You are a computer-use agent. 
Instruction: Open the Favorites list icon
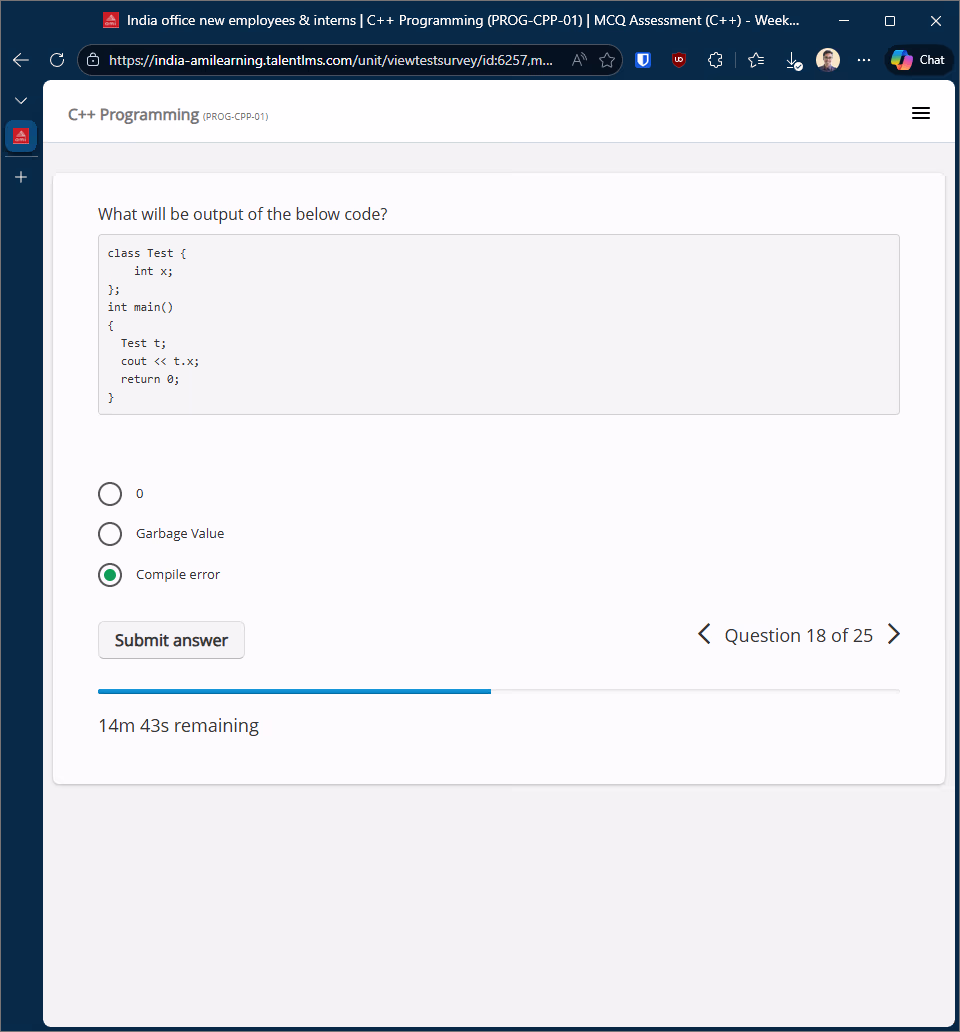tap(756, 60)
